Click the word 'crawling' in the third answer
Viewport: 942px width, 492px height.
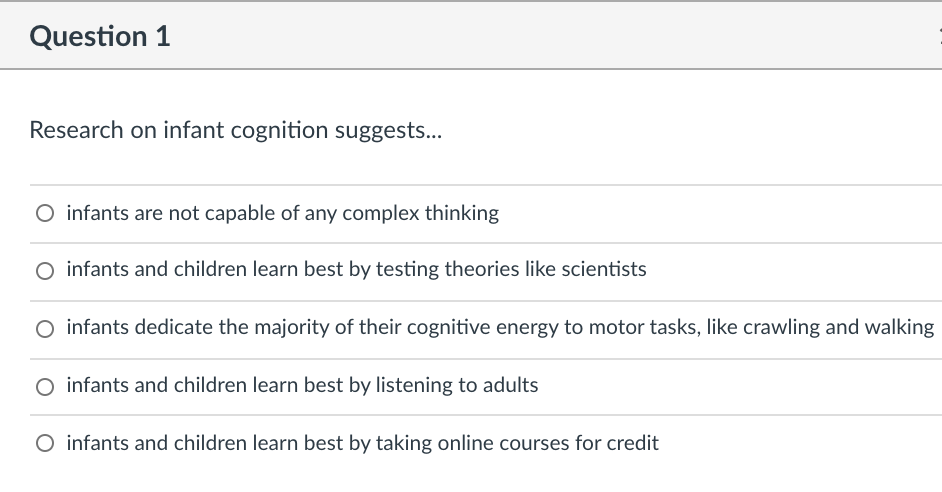pyautogui.click(x=782, y=327)
